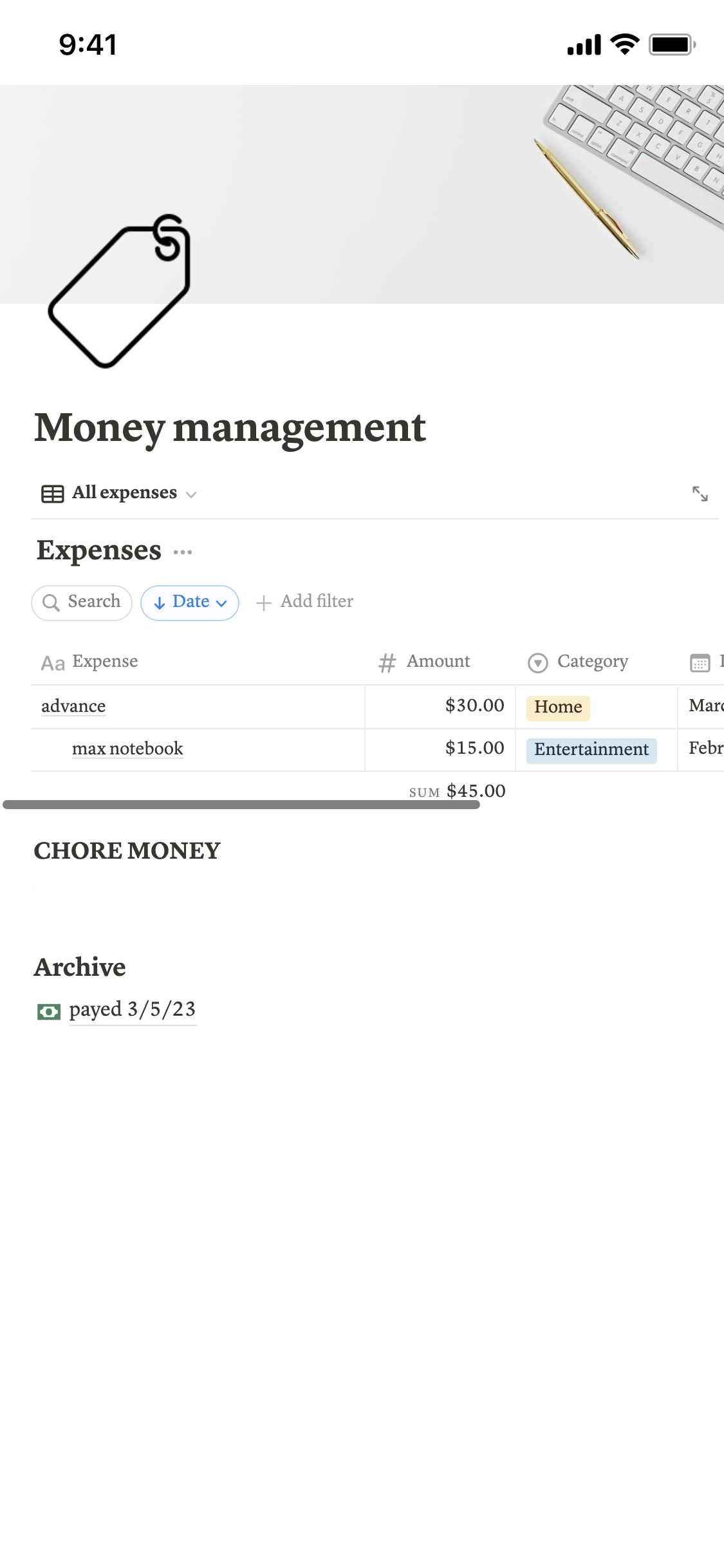Open the Date sort dropdown chip
Image resolution: width=724 pixels, height=1568 pixels.
(x=190, y=602)
